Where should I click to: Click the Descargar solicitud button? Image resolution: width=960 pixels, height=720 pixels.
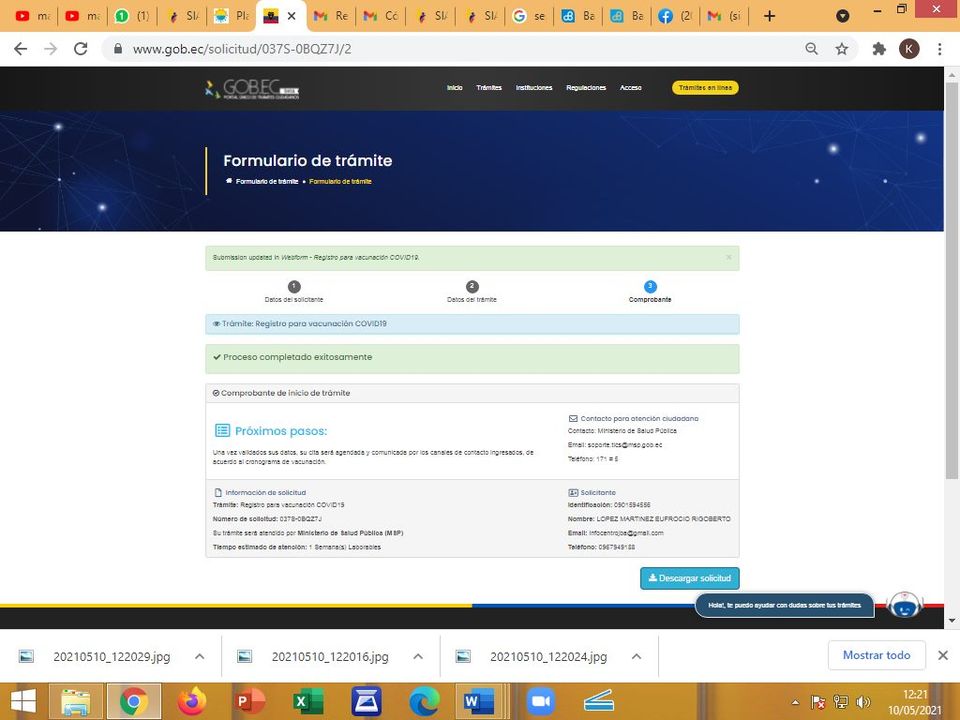tap(690, 578)
